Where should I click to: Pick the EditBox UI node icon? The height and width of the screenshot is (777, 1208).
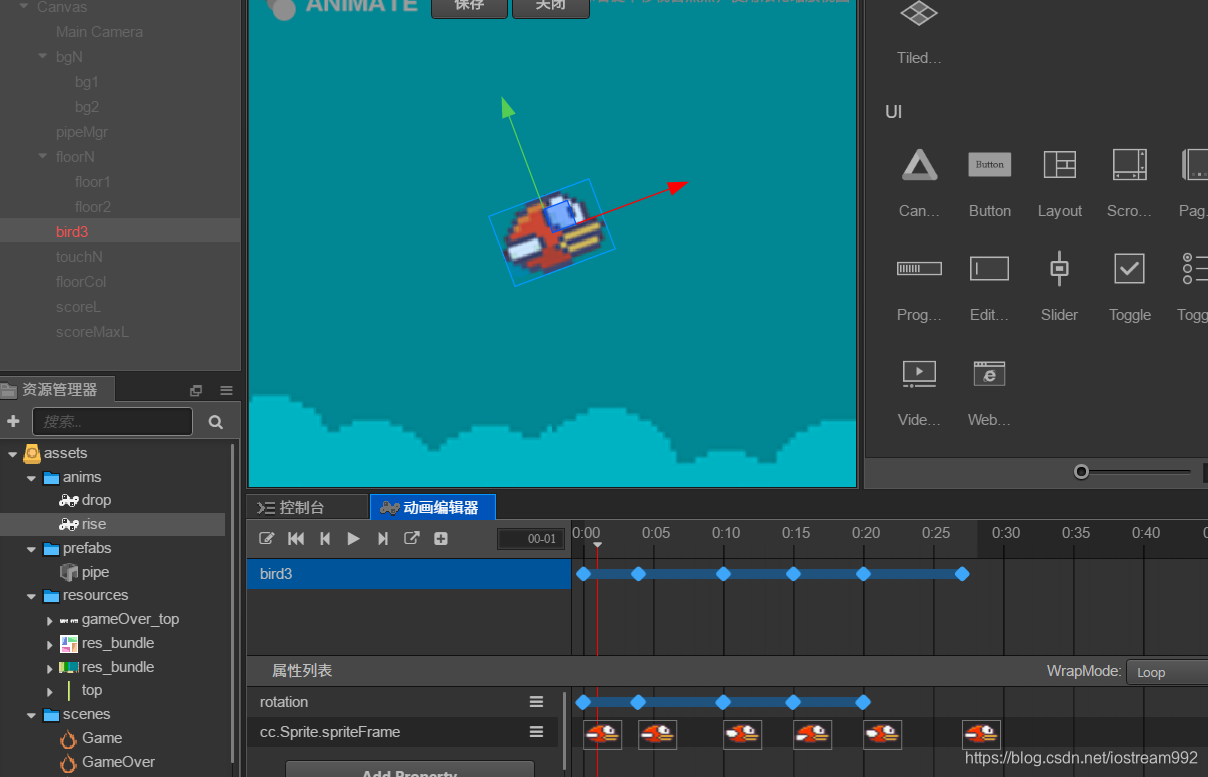pos(990,268)
